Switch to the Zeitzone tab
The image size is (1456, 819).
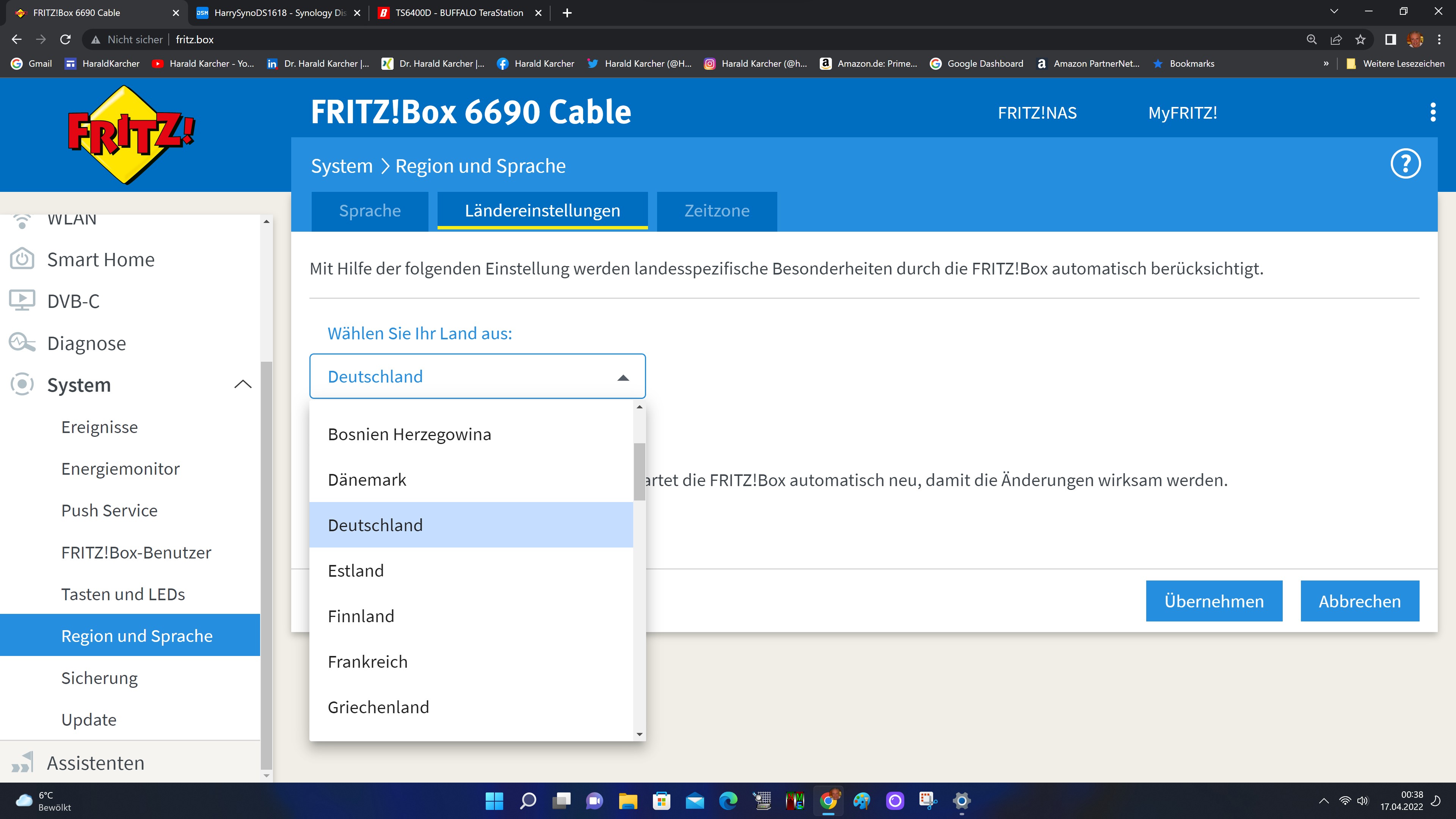tap(716, 211)
